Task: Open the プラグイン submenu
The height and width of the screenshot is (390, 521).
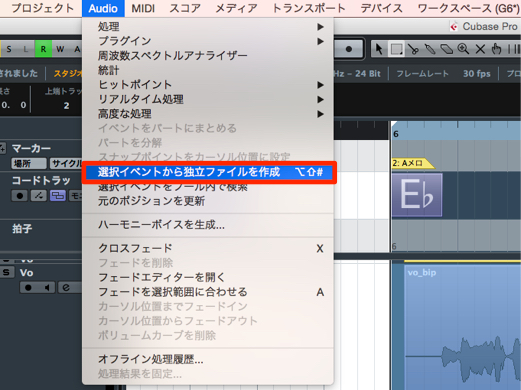Action: pyautogui.click(x=208, y=41)
